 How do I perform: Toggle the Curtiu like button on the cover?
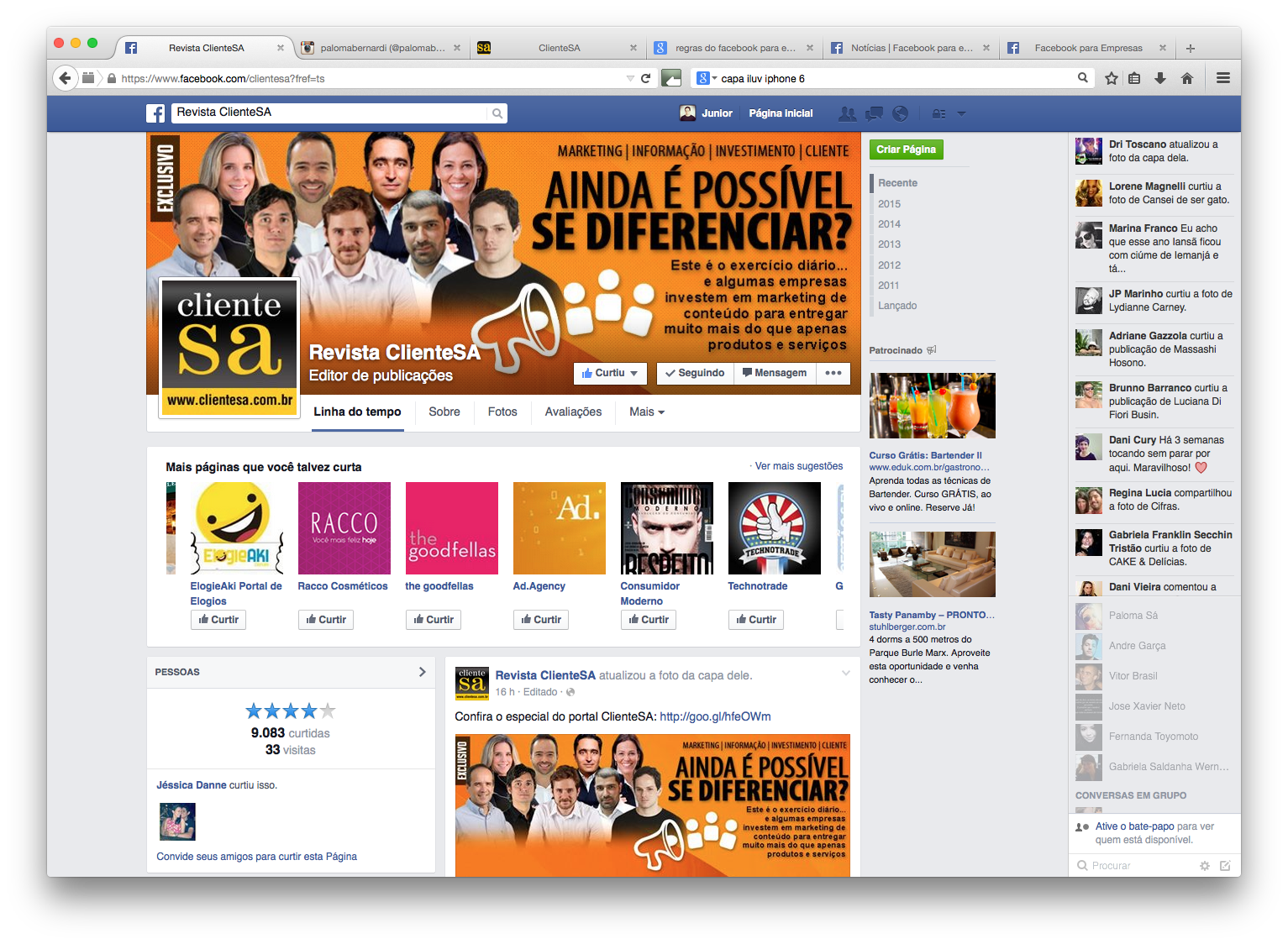point(610,374)
